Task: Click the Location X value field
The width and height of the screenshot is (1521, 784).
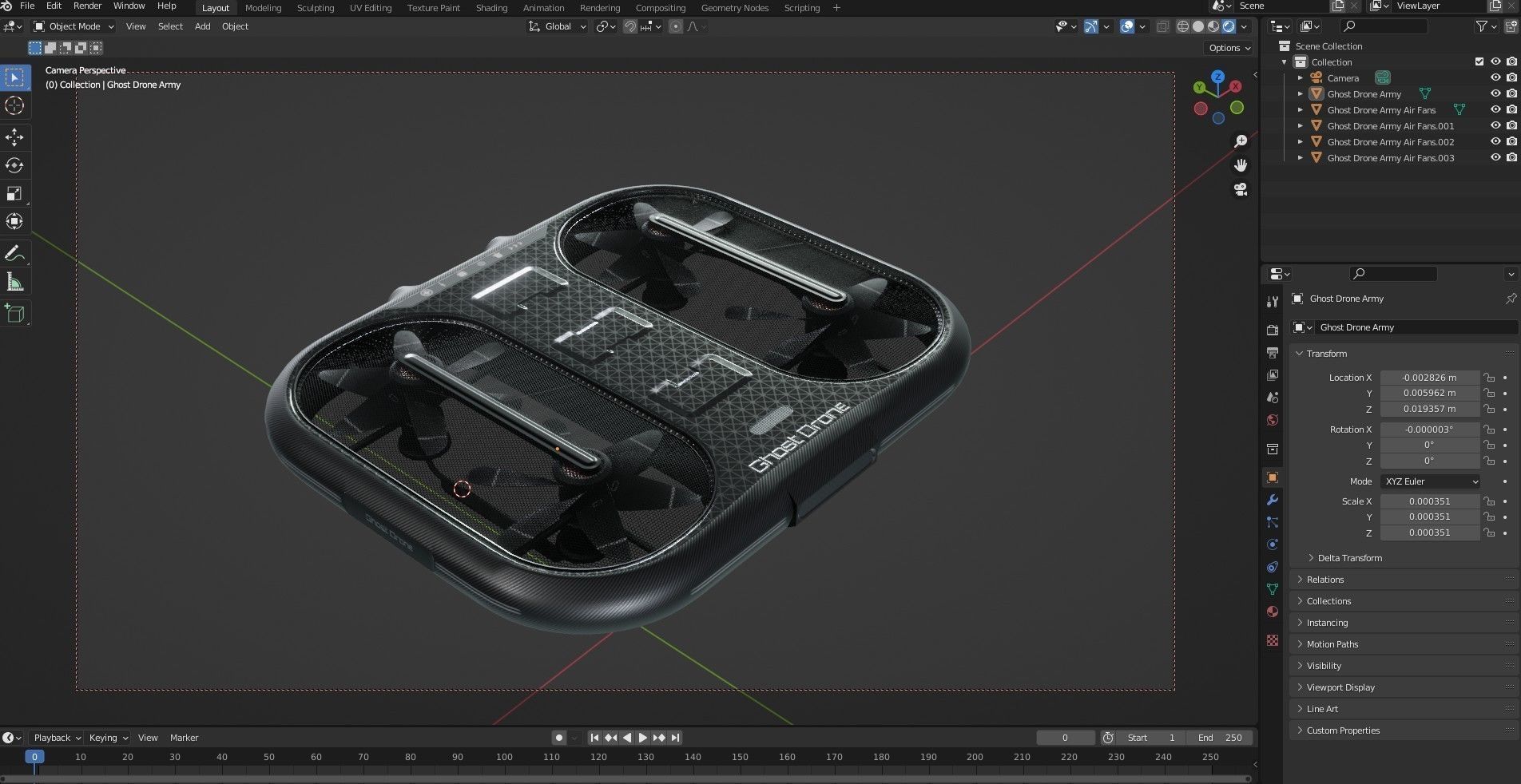Action: pyautogui.click(x=1429, y=377)
